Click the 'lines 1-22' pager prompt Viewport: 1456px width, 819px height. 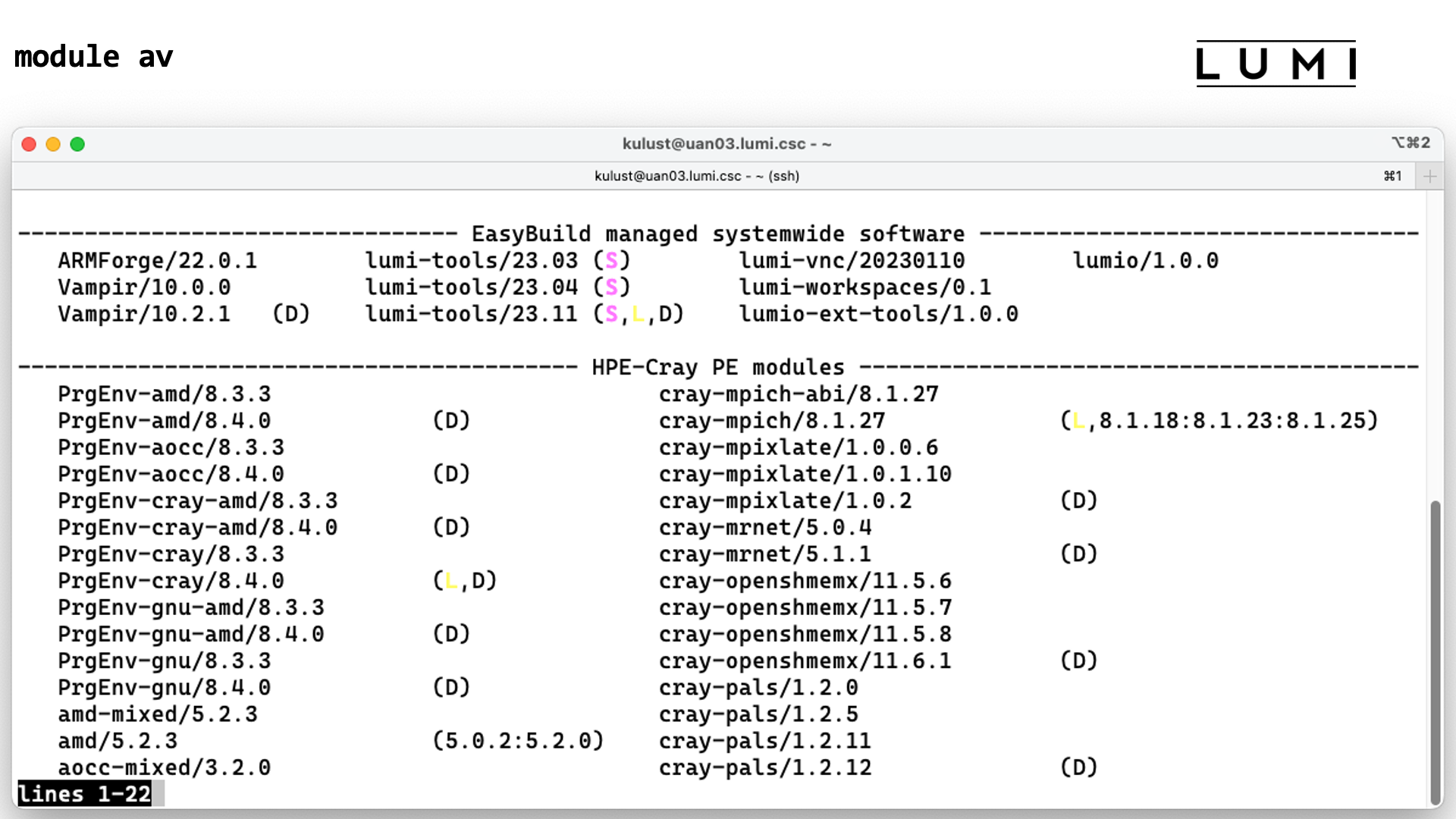coord(84,794)
